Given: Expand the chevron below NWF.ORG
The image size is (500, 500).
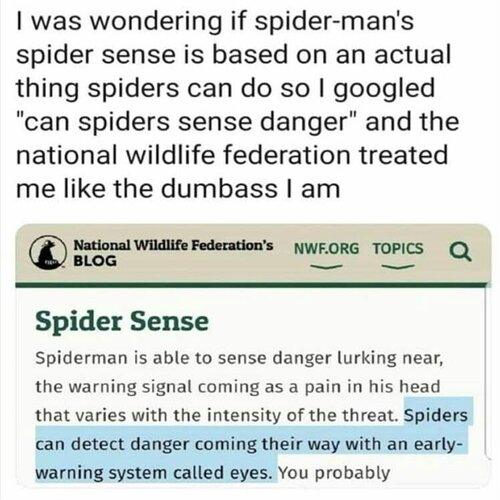Looking at the screenshot, I should (326, 267).
